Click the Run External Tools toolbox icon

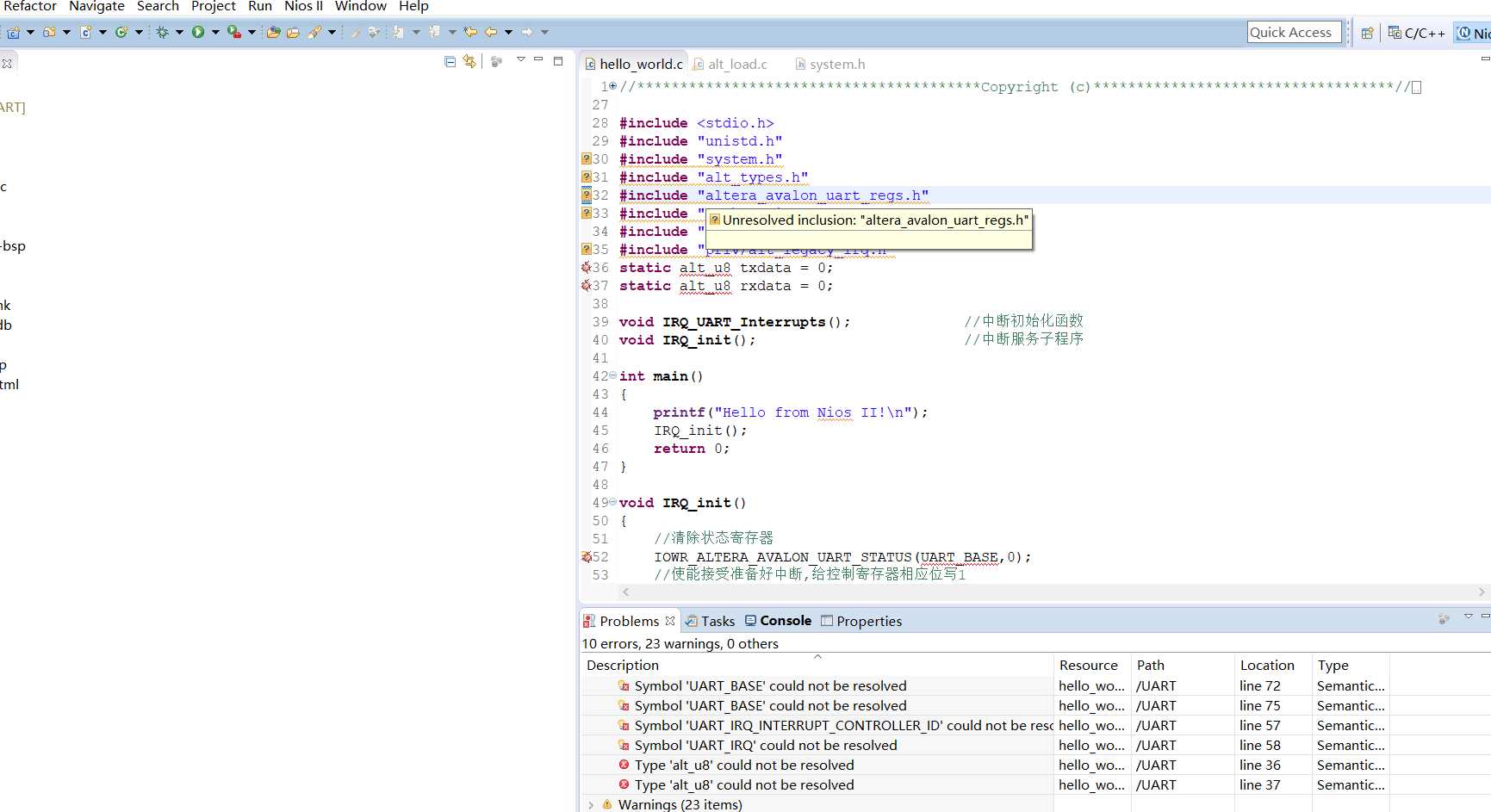tap(233, 33)
